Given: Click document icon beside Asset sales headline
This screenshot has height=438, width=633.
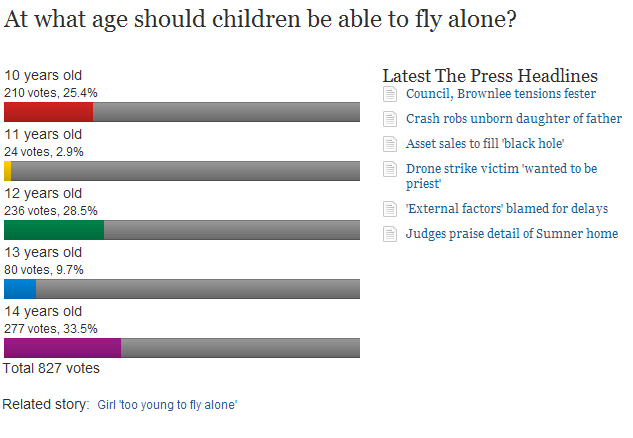Looking at the screenshot, I should [x=390, y=144].
